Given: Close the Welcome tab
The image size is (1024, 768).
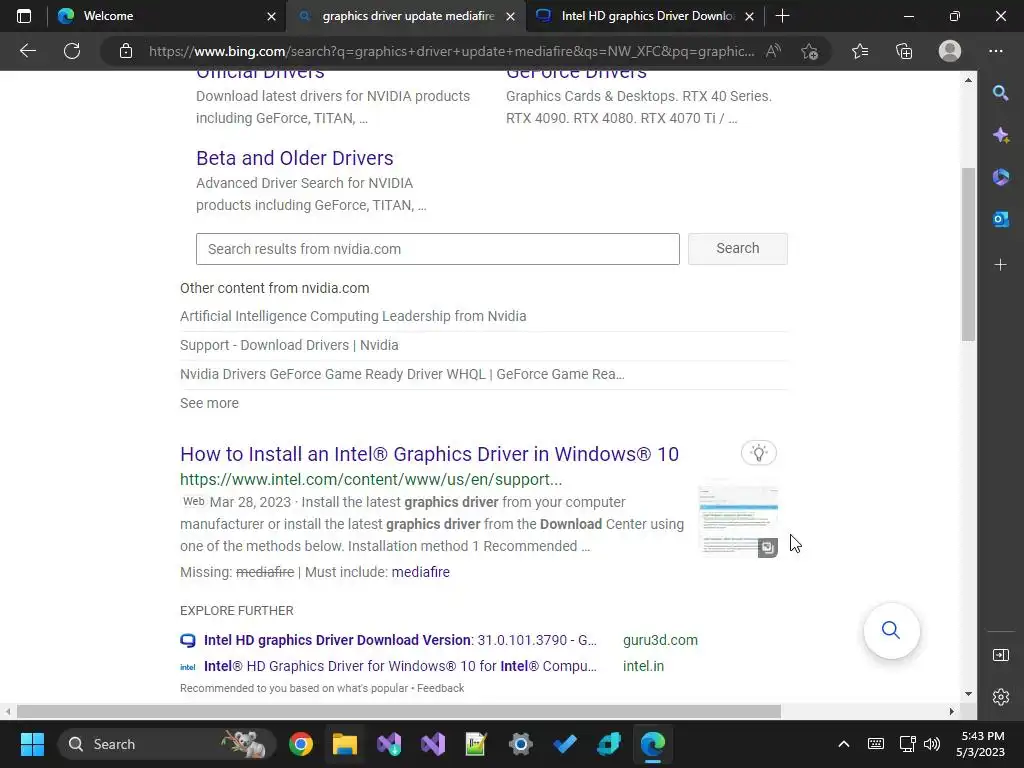Looking at the screenshot, I should coord(271,16).
